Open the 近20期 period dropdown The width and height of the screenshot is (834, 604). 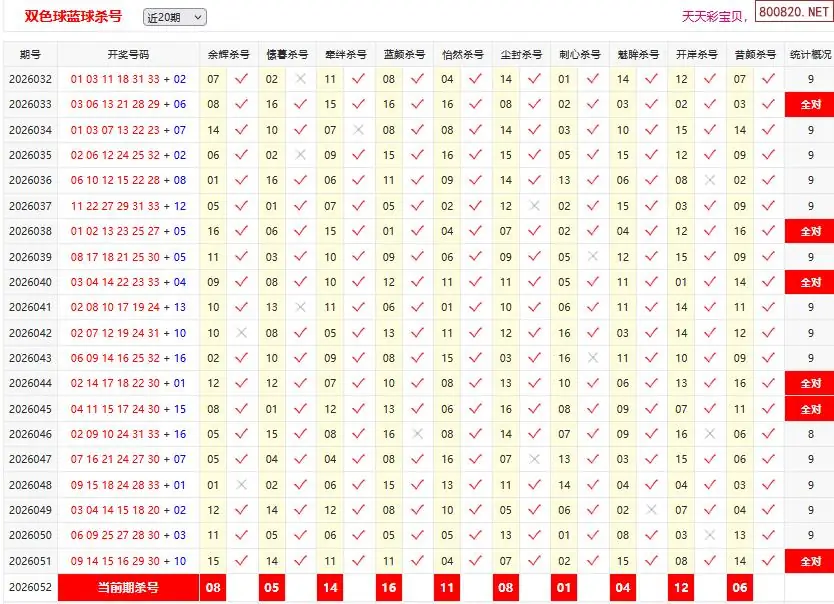174,18
